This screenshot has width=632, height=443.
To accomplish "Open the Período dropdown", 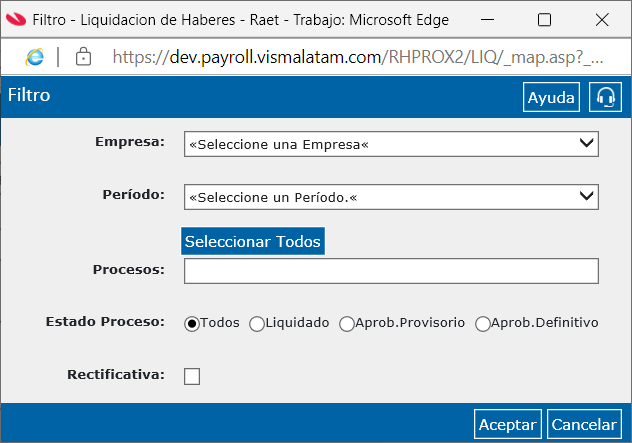I will [x=391, y=197].
